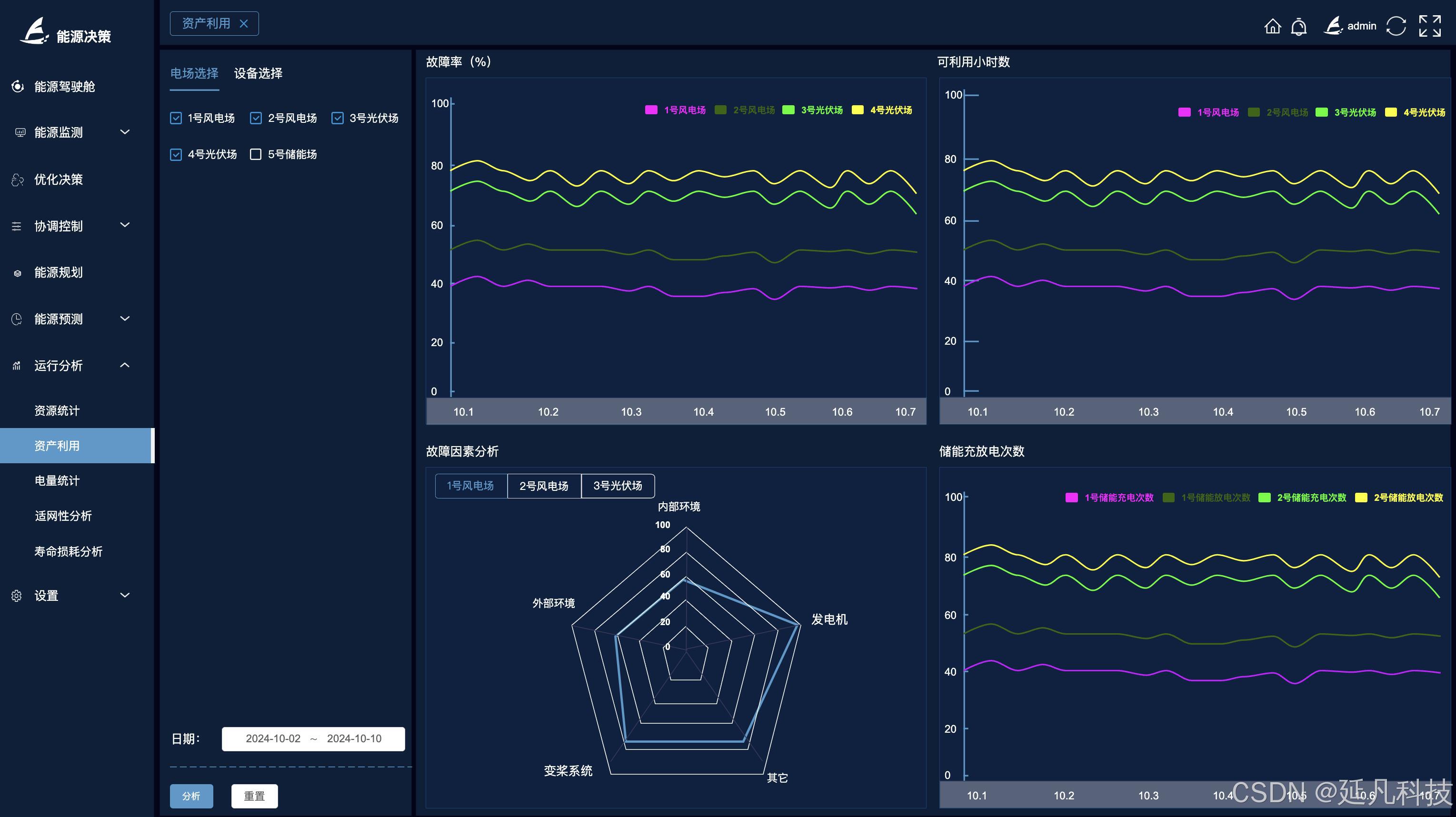
Task: Click the refresh icon beside admin
Action: (1396, 26)
